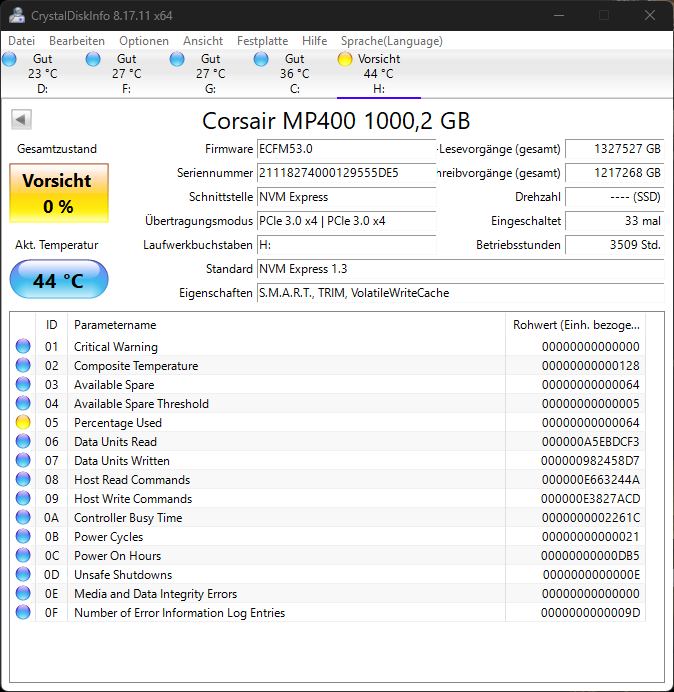The image size is (674, 692).
Task: Click the Firmware field ECFM53.0
Action: tap(346, 149)
